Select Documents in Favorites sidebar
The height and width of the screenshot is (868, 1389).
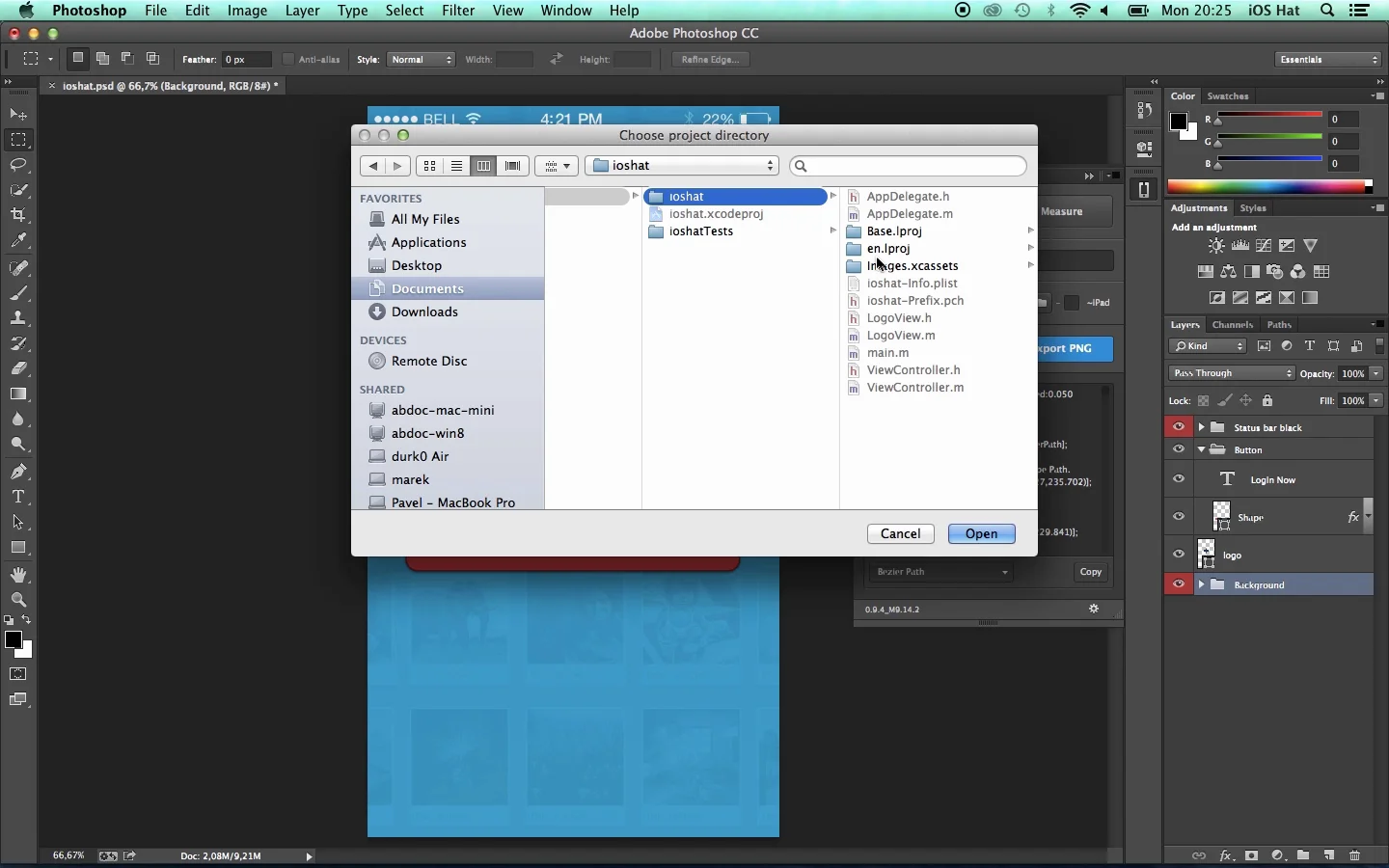(449, 288)
